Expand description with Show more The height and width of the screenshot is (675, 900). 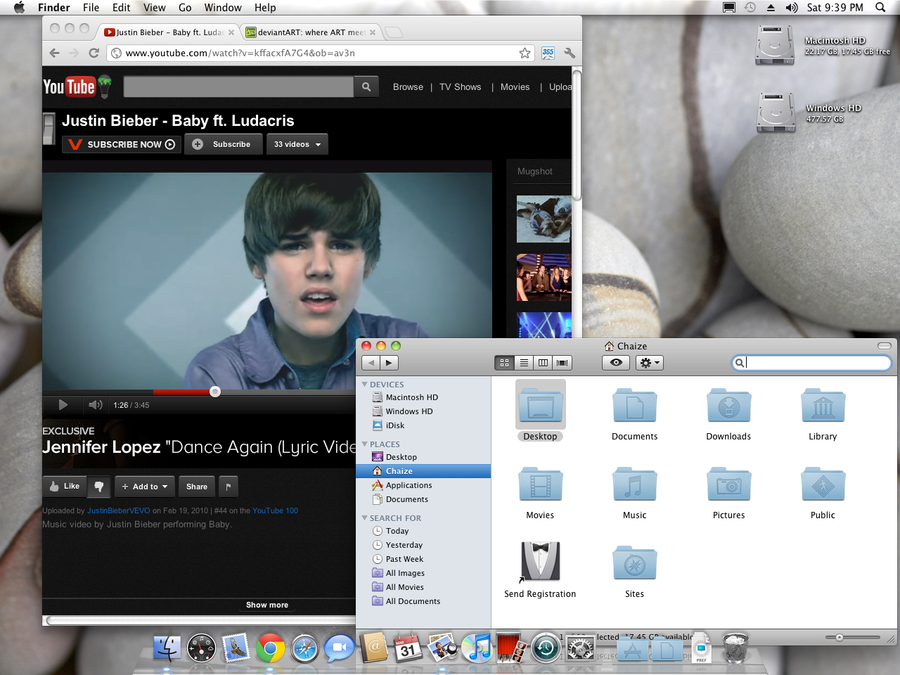[x=267, y=605]
